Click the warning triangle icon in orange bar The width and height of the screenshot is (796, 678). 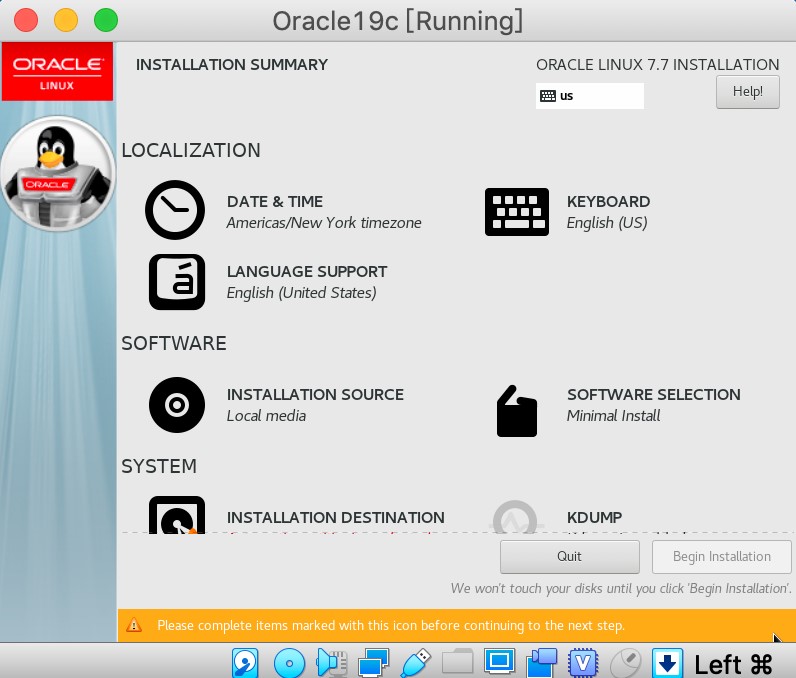[x=134, y=625]
